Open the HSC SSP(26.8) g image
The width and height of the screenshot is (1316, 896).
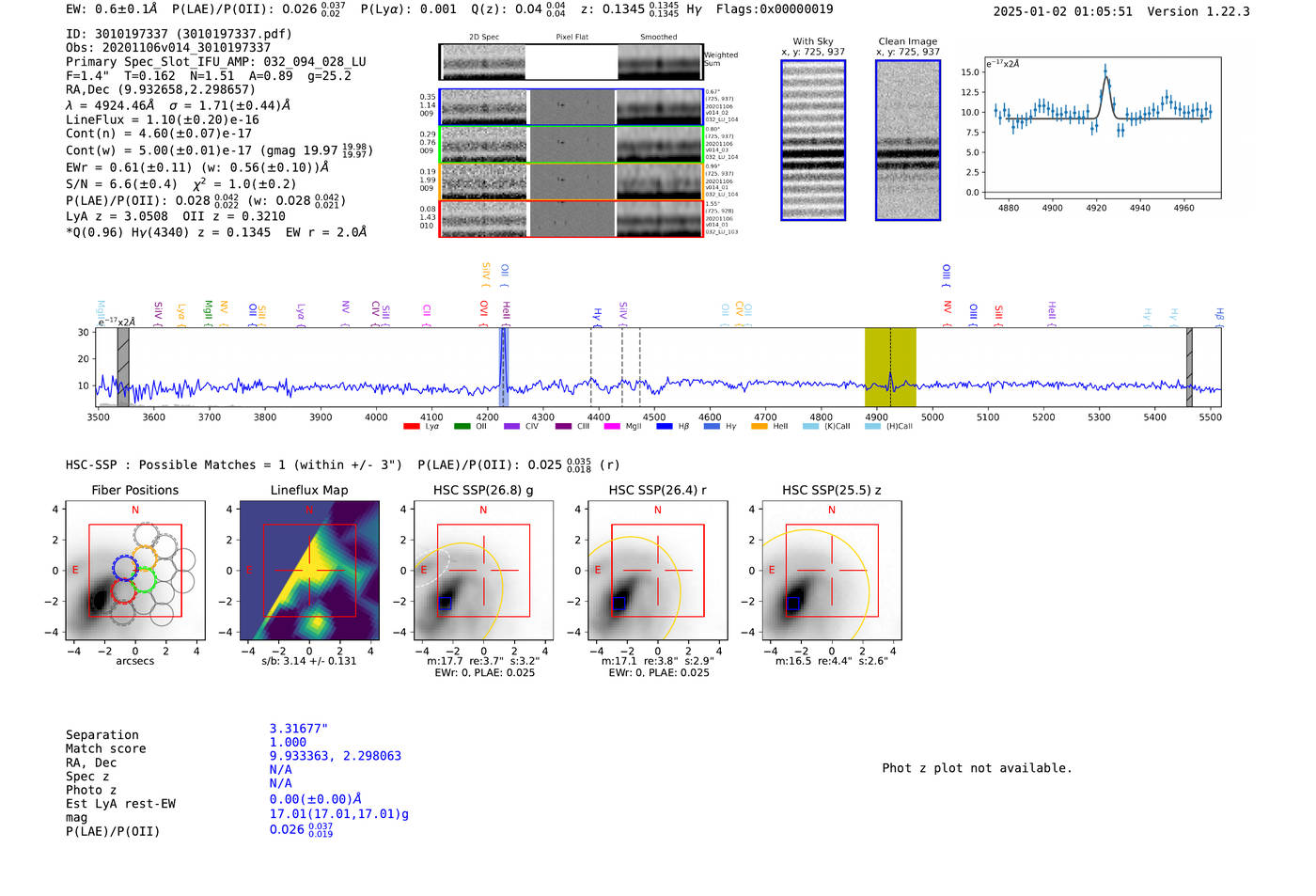tap(484, 571)
